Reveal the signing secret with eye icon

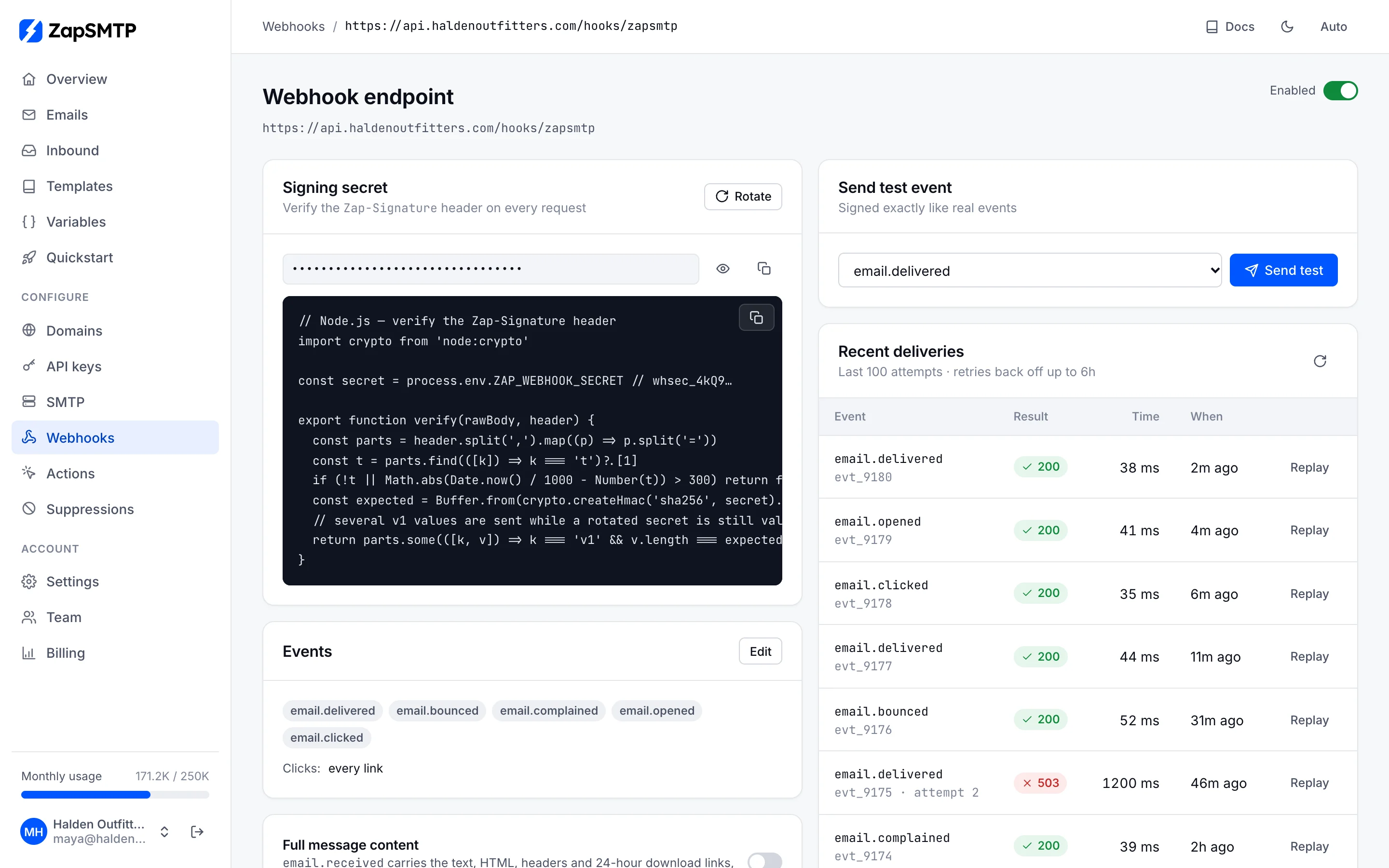[722, 269]
